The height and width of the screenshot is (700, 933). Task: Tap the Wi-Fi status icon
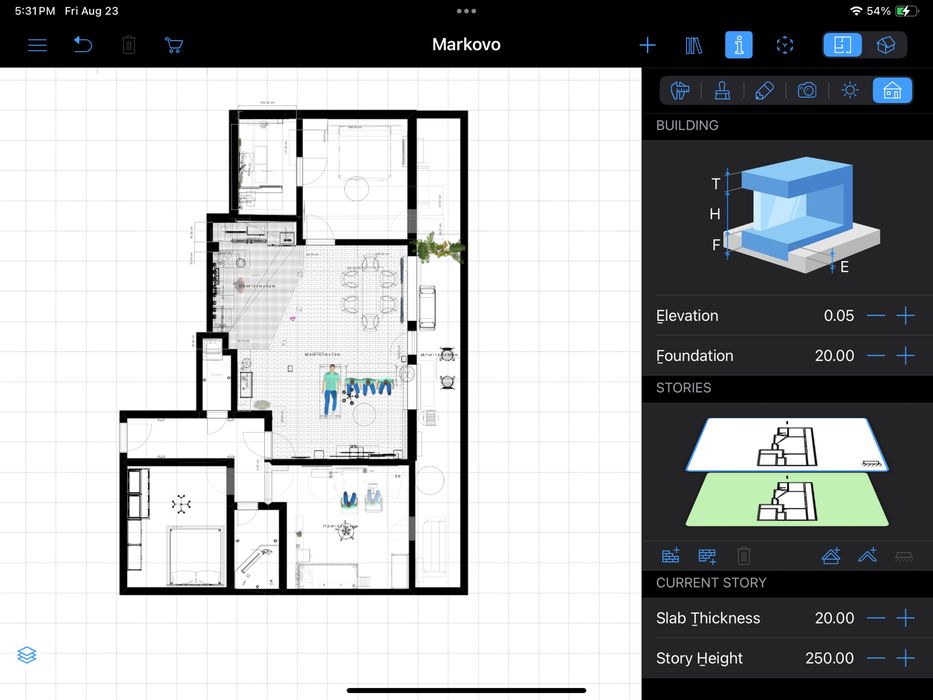pyautogui.click(x=856, y=11)
